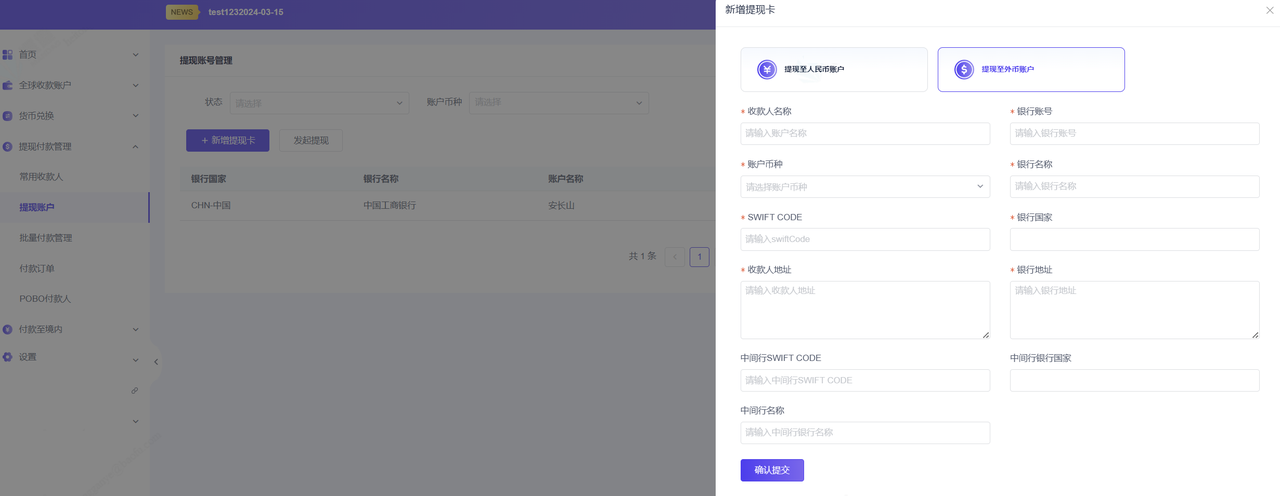The width and height of the screenshot is (1280, 496).
Task: Click the 全球收款账户 icon in sidebar
Action: pyautogui.click(x=8, y=85)
